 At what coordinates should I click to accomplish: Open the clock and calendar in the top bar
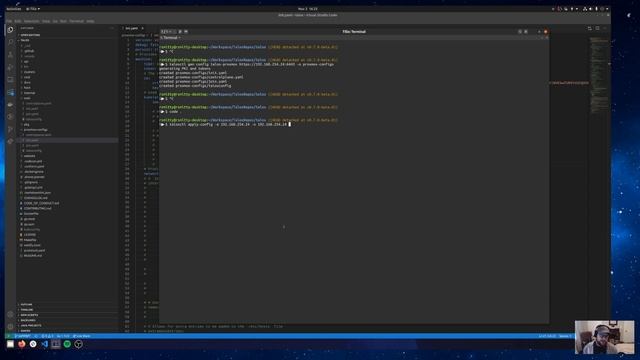click(307, 9)
